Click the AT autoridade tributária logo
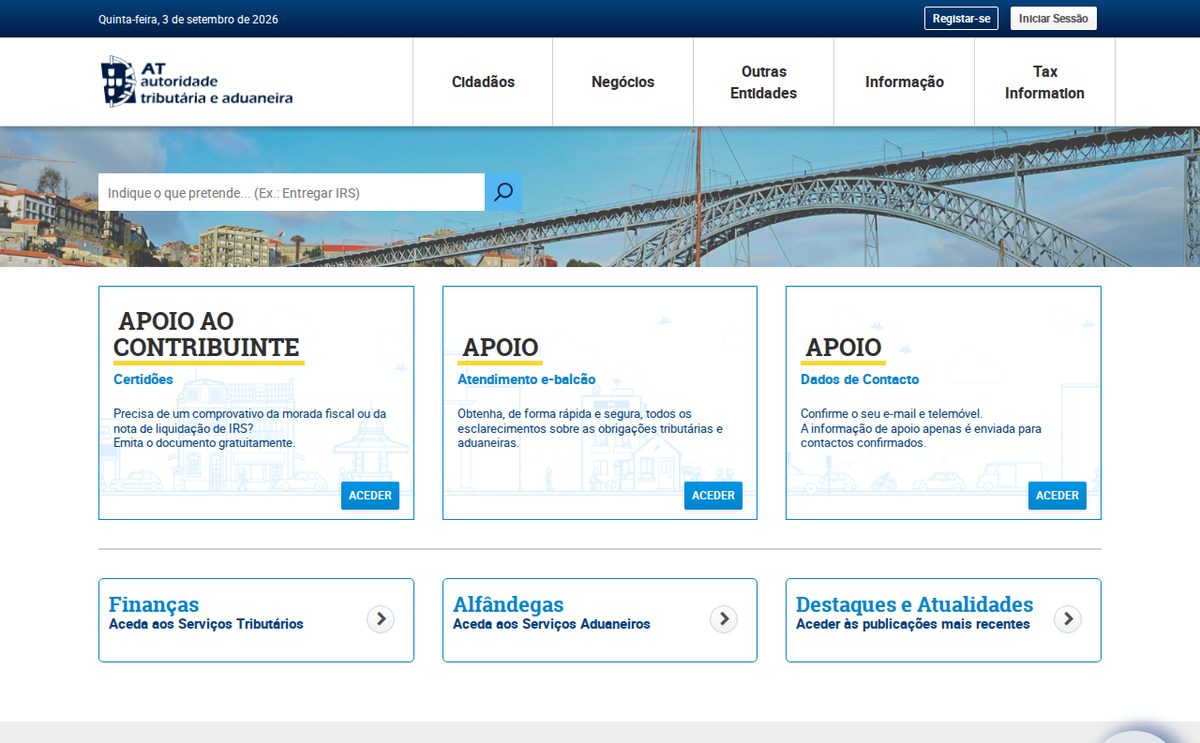Image resolution: width=1200 pixels, height=743 pixels. 196,81
